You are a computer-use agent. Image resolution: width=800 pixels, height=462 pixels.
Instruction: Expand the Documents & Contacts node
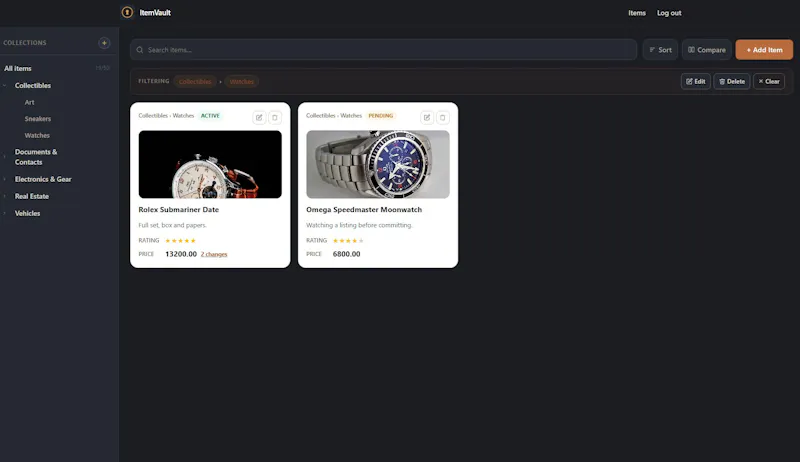click(x=5, y=157)
